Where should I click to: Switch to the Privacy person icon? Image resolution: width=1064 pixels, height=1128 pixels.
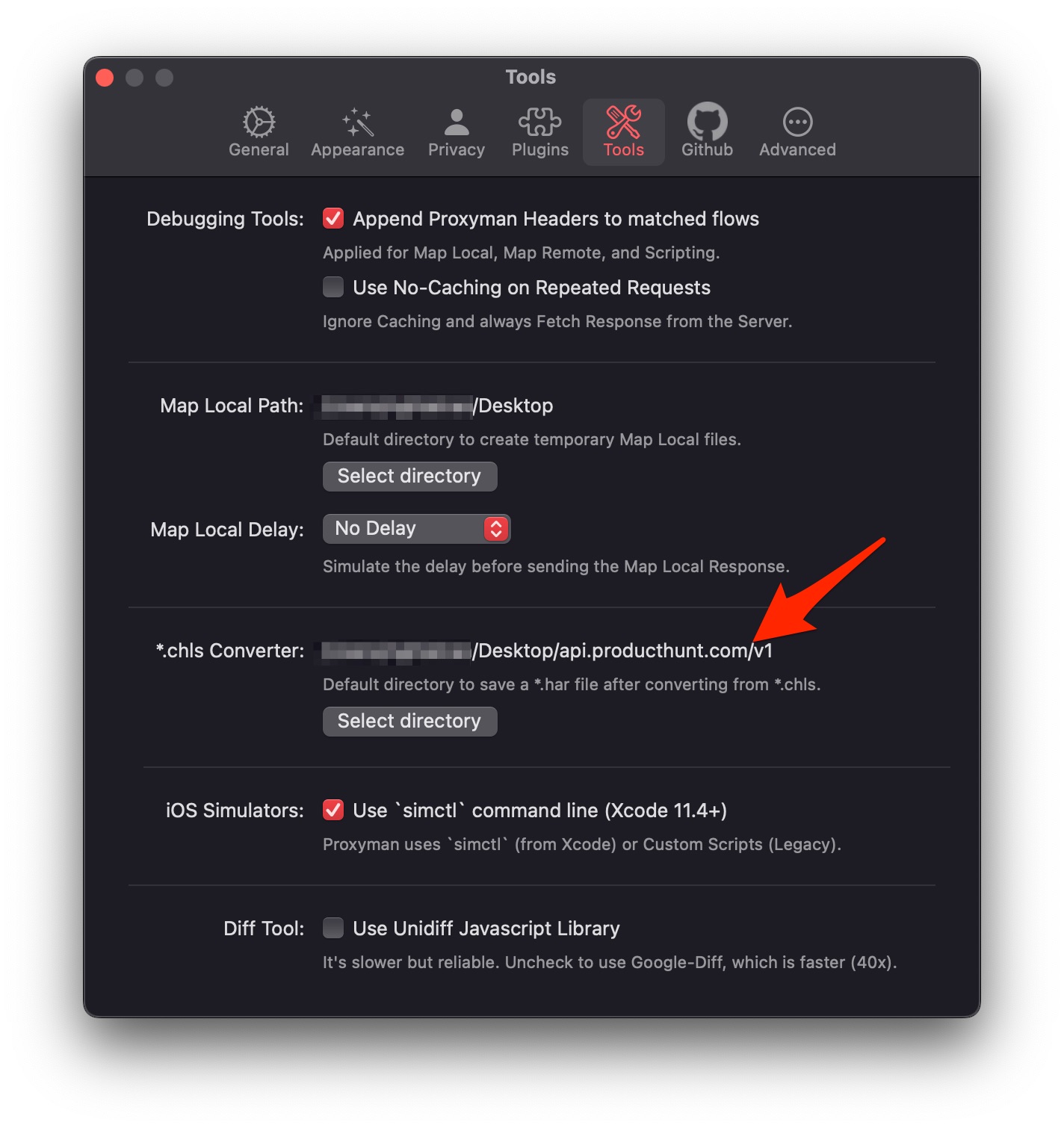[x=456, y=122]
